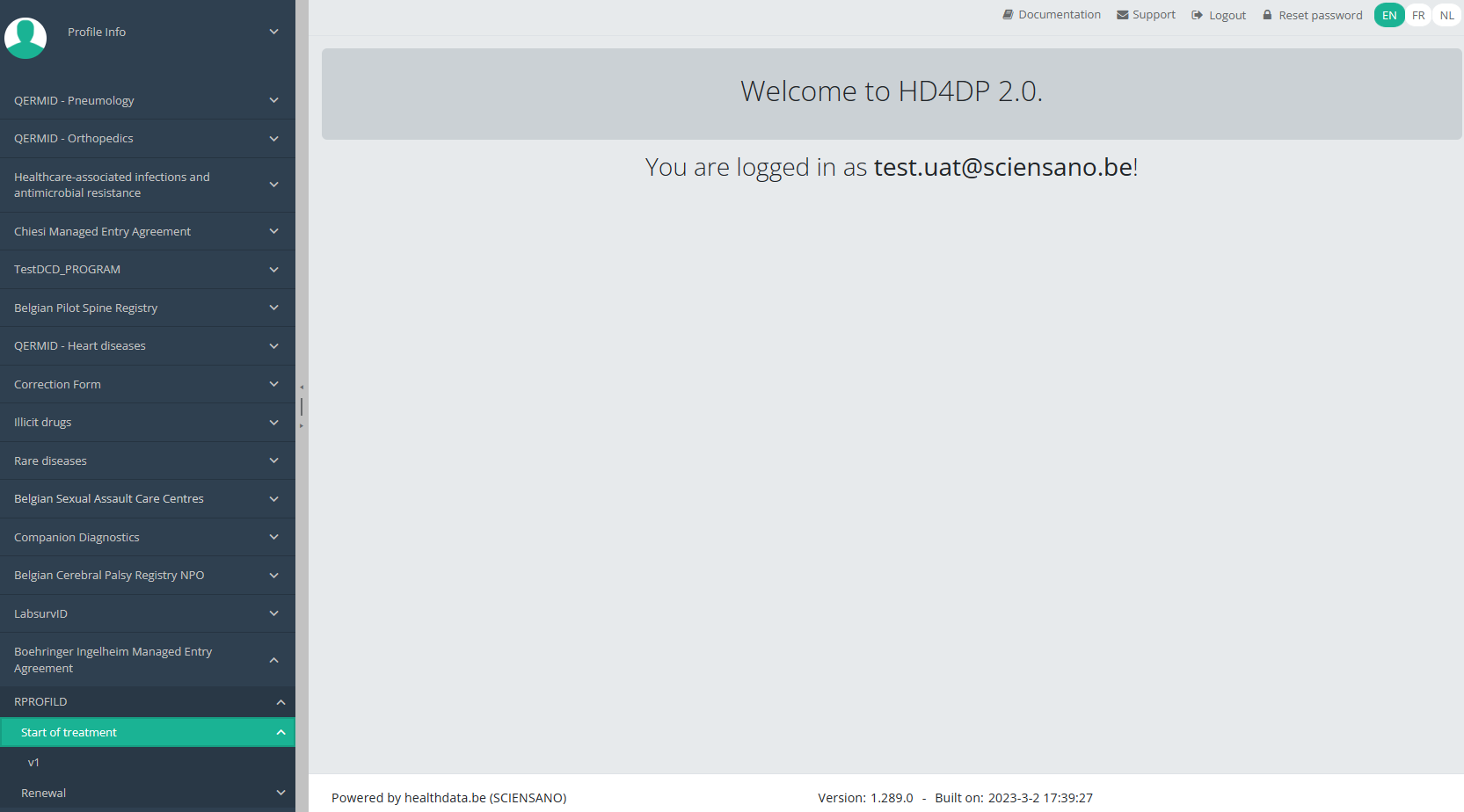Switch language to FR
Screen dimensions: 1464x812
(1418, 15)
